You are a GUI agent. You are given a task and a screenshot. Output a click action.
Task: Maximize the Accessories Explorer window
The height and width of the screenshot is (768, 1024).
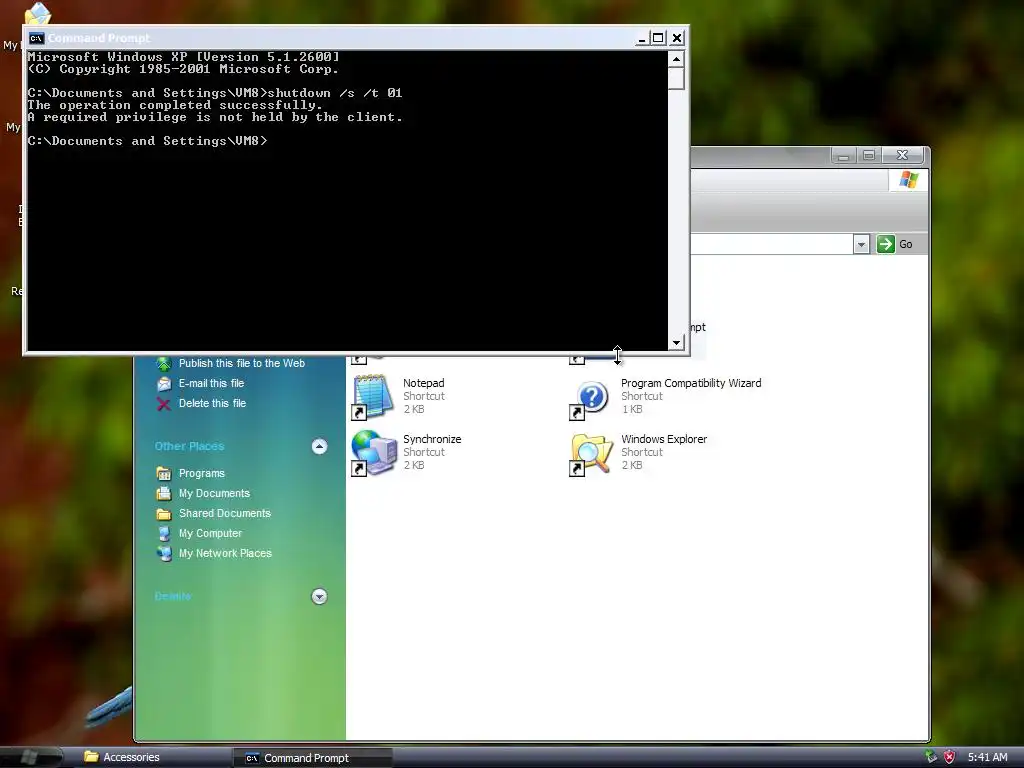point(869,155)
